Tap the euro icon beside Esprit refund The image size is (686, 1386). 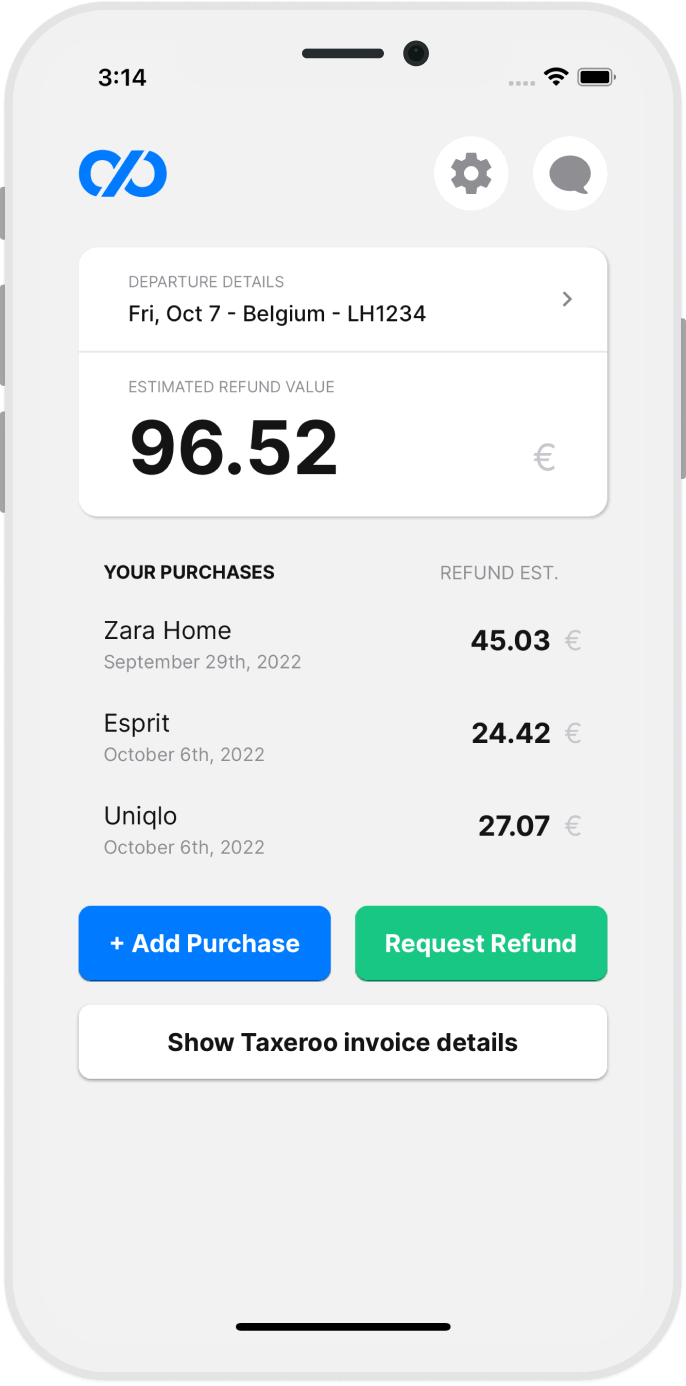point(572,733)
